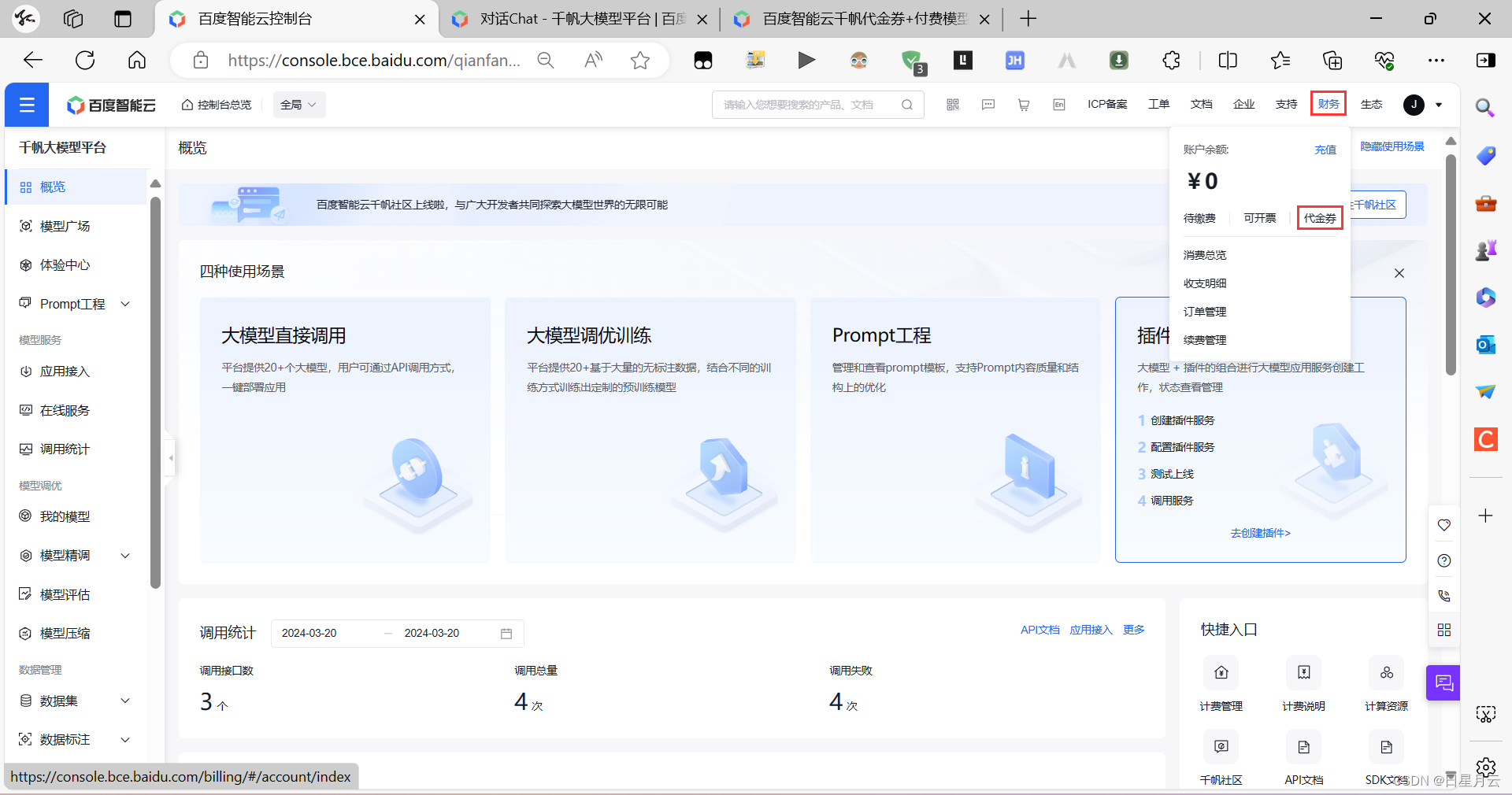Click the browser refresh button
This screenshot has width=1512, height=795.
(x=85, y=60)
